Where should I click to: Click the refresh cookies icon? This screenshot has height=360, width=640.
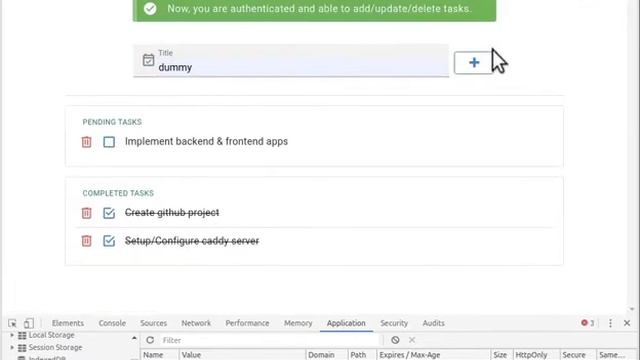click(x=150, y=340)
